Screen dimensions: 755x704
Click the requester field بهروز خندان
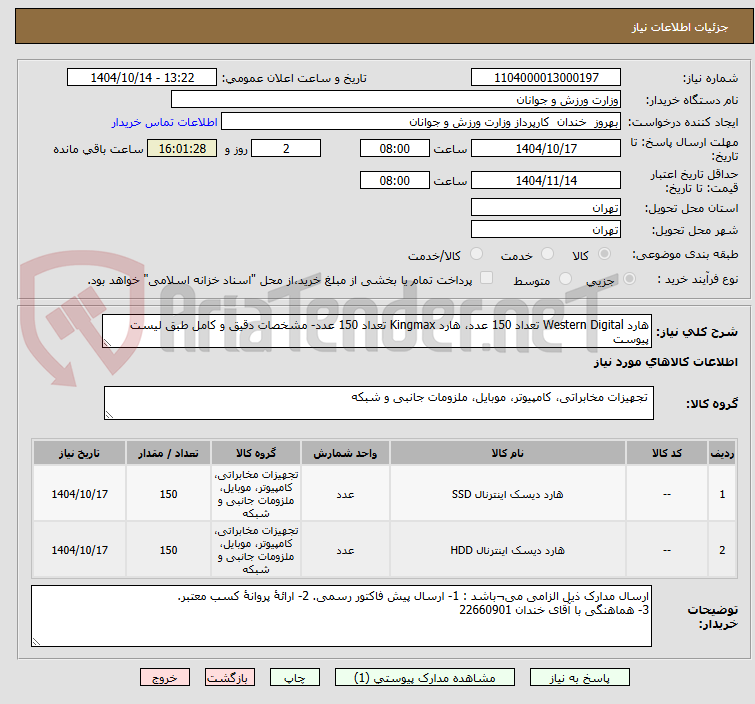point(420,122)
